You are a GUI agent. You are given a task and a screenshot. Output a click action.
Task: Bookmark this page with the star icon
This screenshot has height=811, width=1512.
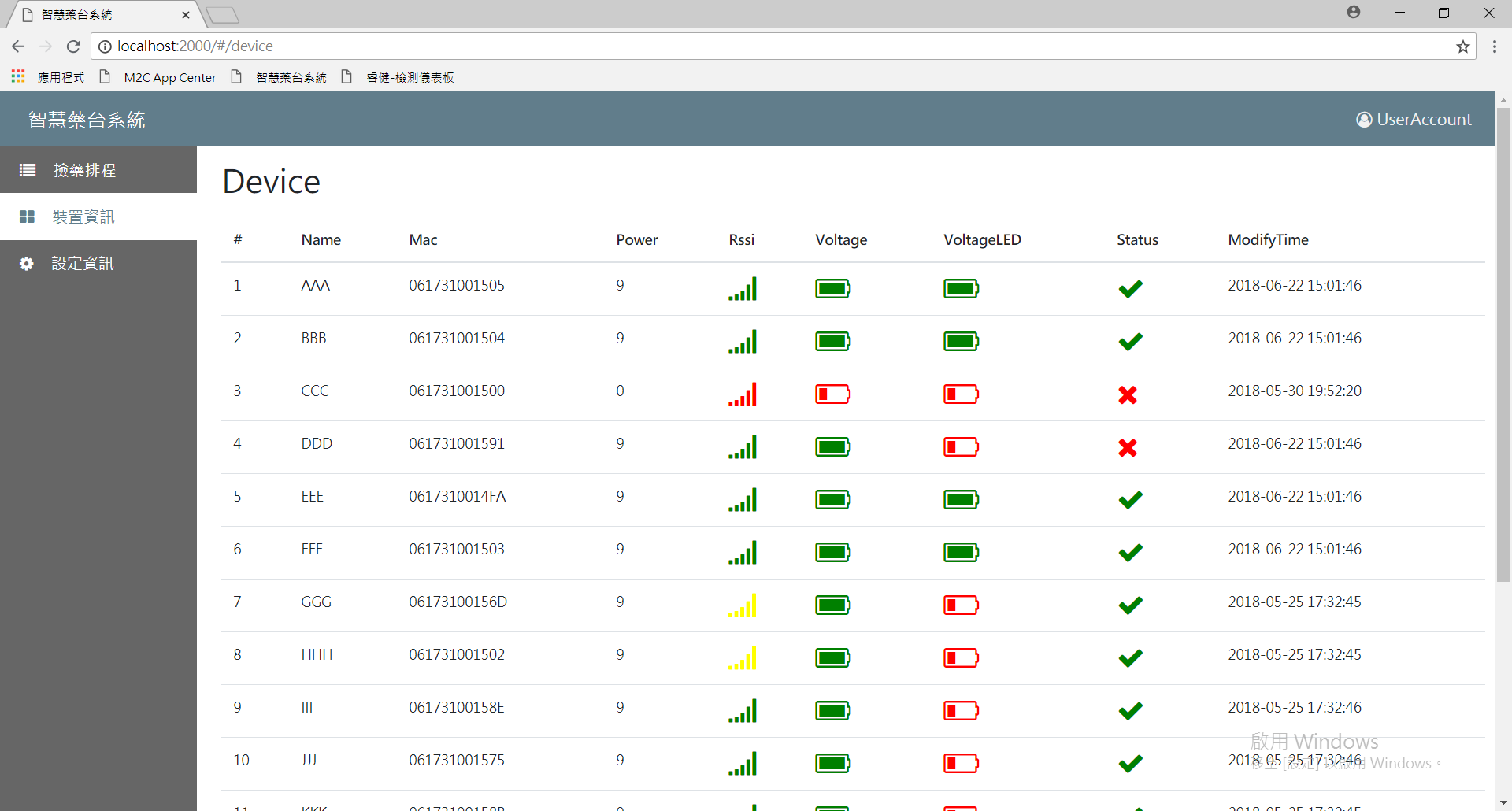[x=1463, y=46]
